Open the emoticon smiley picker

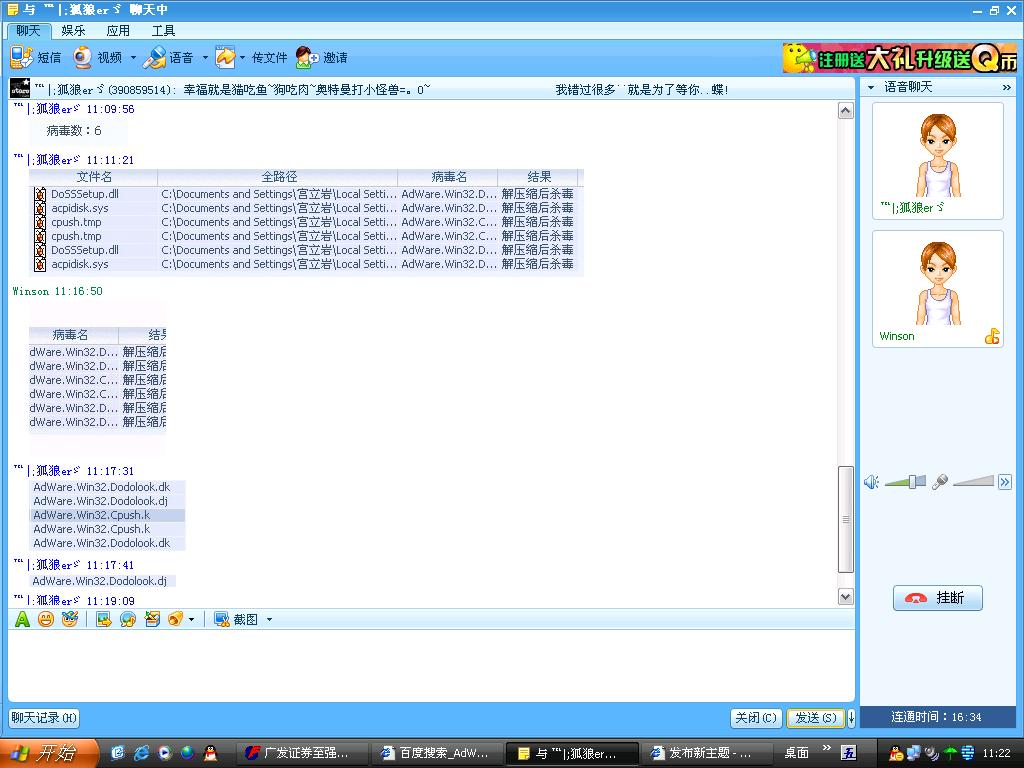(x=46, y=619)
